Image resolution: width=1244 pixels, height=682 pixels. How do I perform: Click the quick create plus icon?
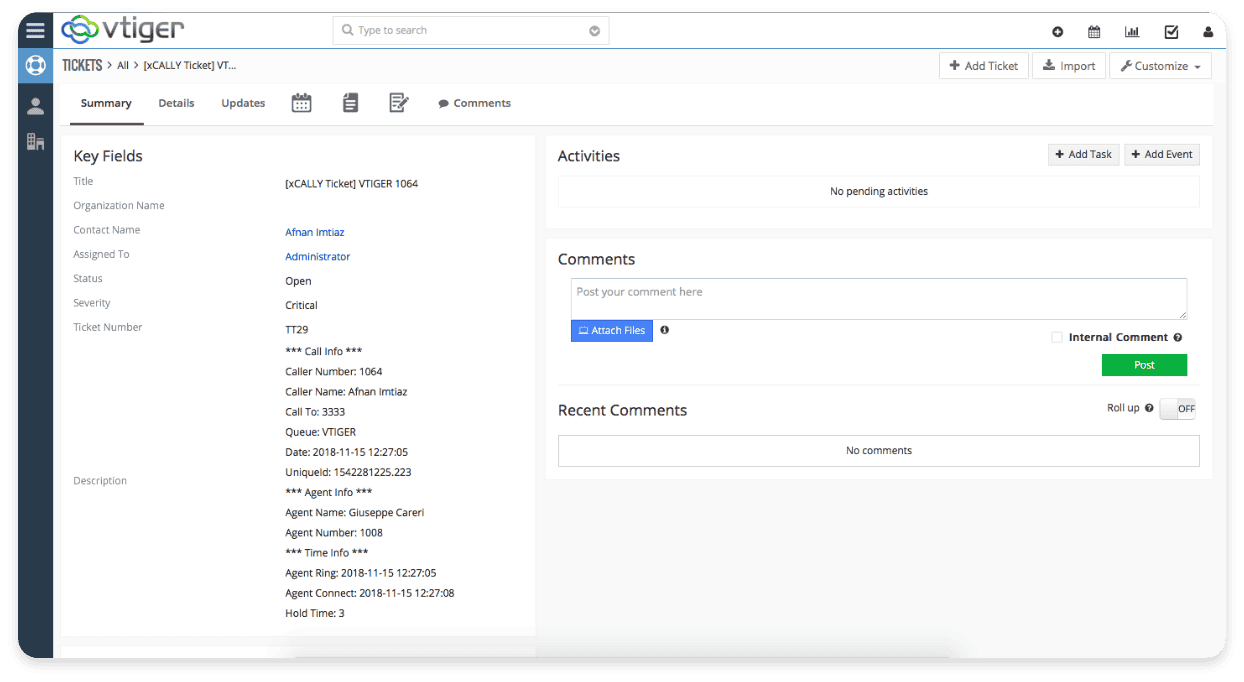(1058, 32)
